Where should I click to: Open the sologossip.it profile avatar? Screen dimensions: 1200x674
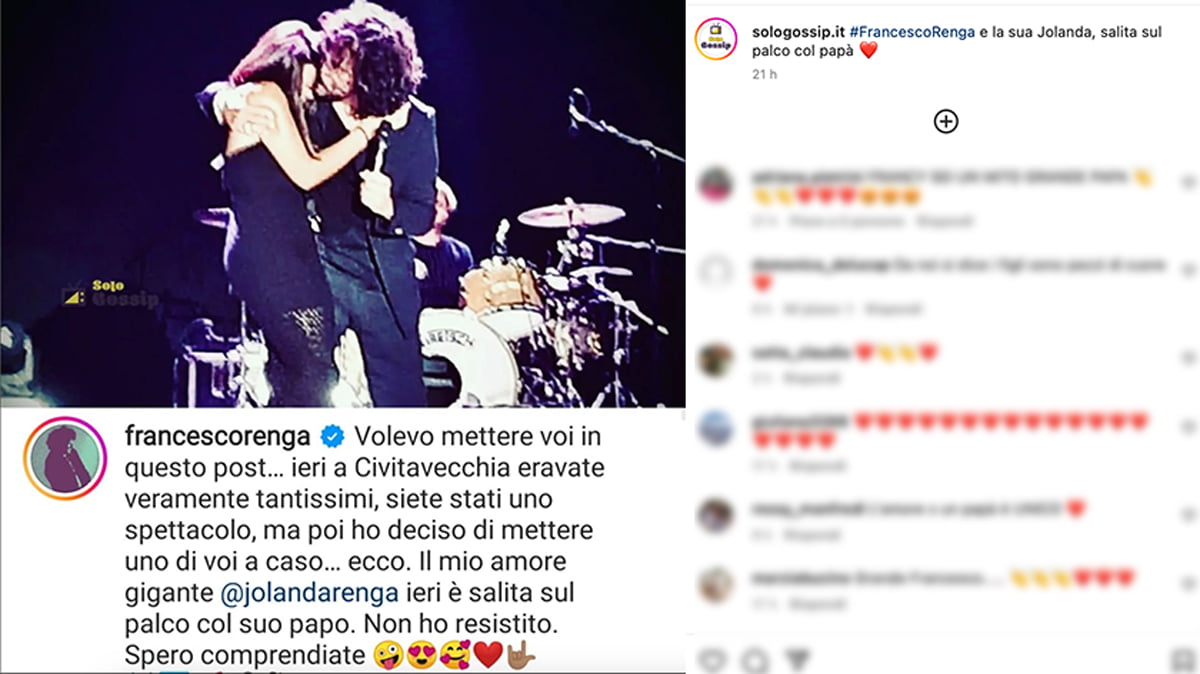pos(716,39)
